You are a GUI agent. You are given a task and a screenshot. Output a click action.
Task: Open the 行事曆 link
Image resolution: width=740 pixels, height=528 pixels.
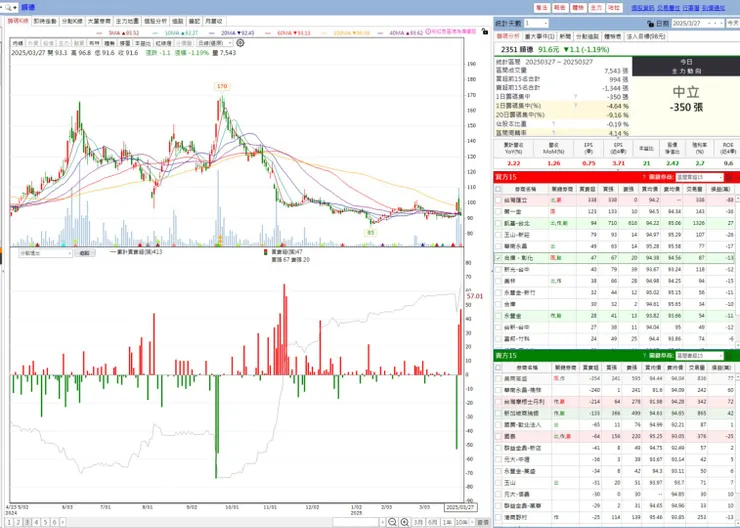[x=691, y=8]
